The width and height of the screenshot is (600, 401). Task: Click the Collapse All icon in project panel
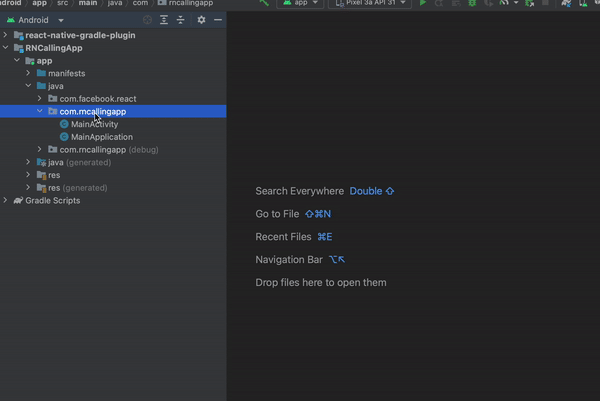click(181, 20)
